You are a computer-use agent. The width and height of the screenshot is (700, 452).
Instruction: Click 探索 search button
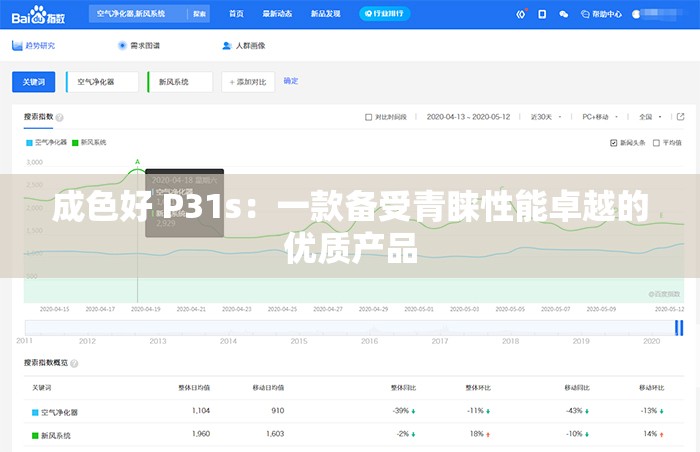point(199,14)
